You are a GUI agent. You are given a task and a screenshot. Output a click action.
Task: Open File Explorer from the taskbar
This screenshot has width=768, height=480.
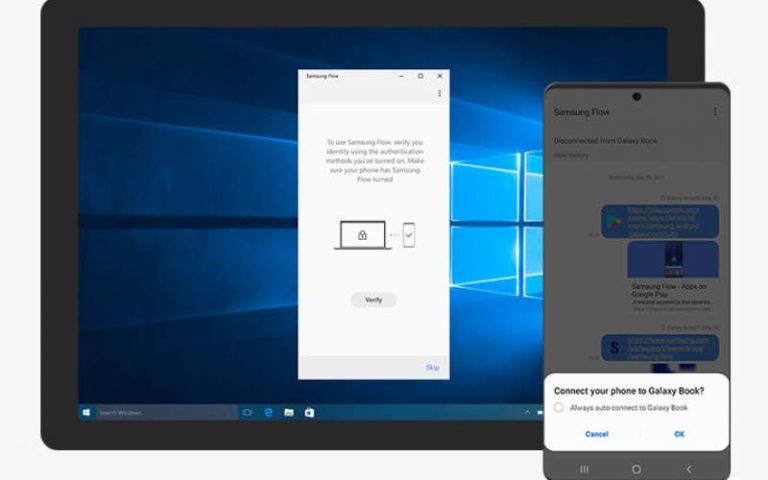pyautogui.click(x=289, y=412)
